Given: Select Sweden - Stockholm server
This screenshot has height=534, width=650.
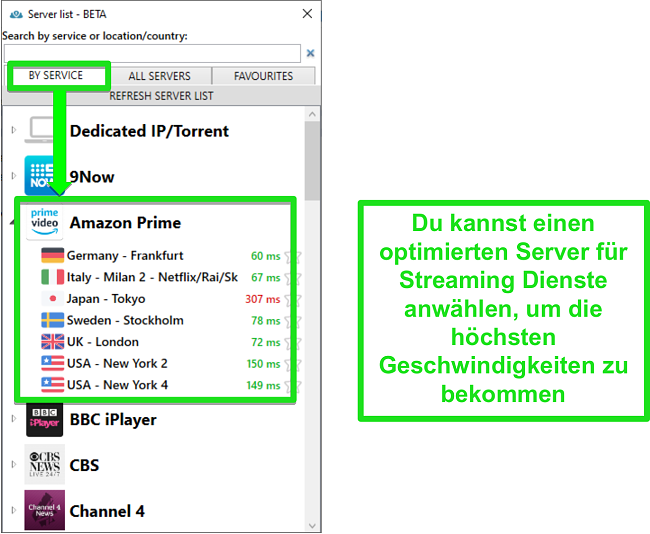Looking at the screenshot, I should pyautogui.click(x=125, y=320).
